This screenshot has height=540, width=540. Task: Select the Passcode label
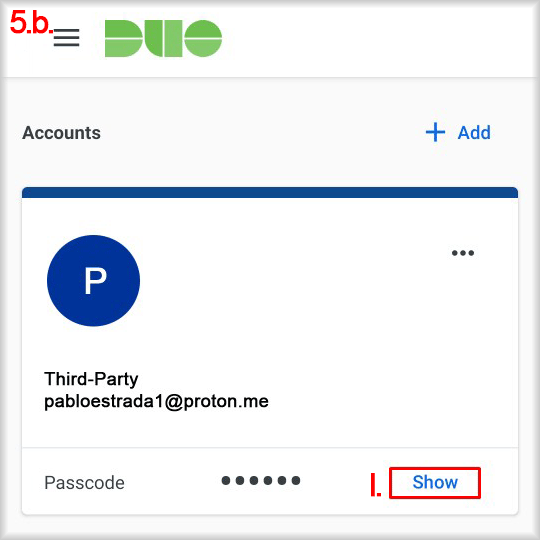point(84,482)
